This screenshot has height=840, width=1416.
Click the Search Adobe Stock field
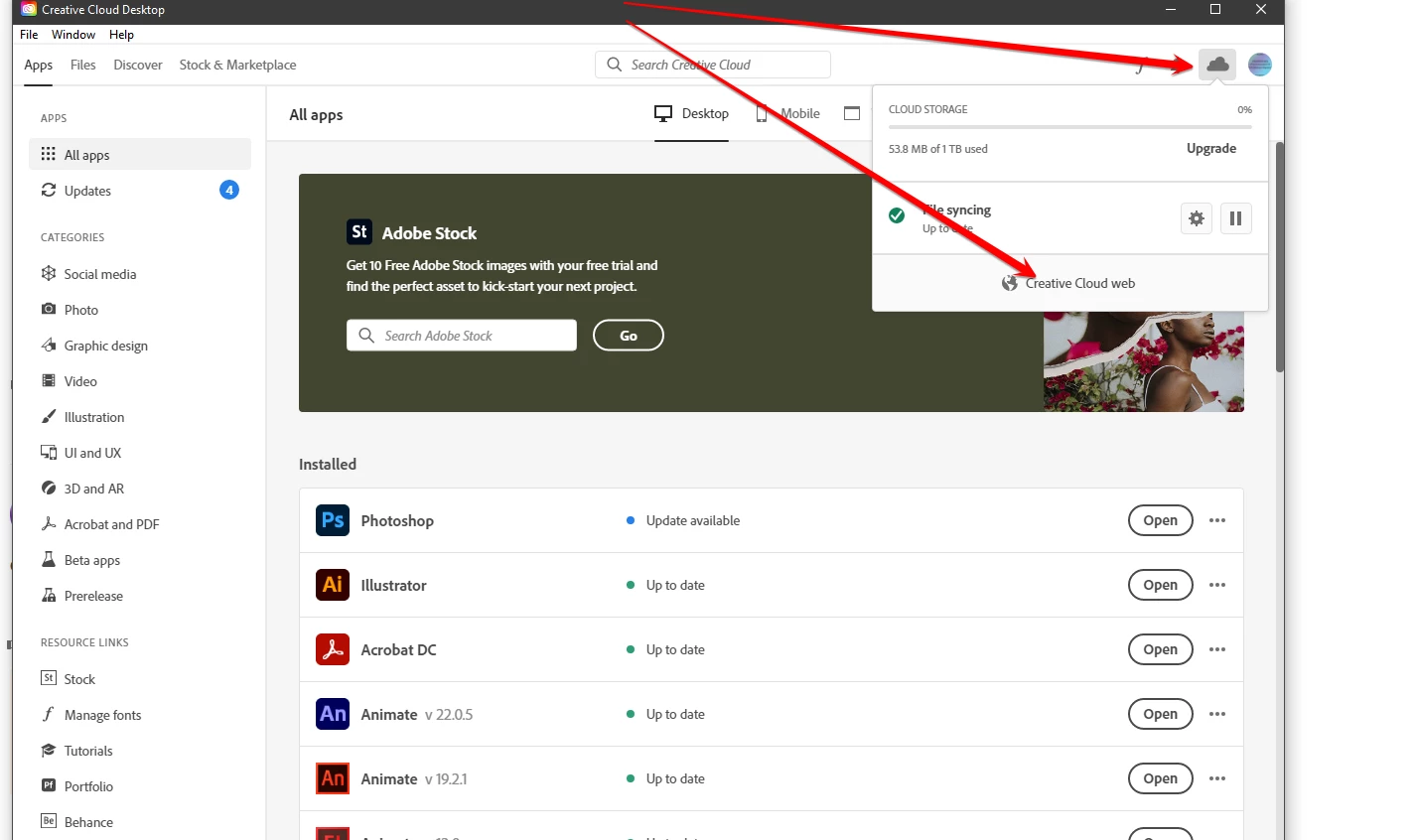(x=462, y=336)
